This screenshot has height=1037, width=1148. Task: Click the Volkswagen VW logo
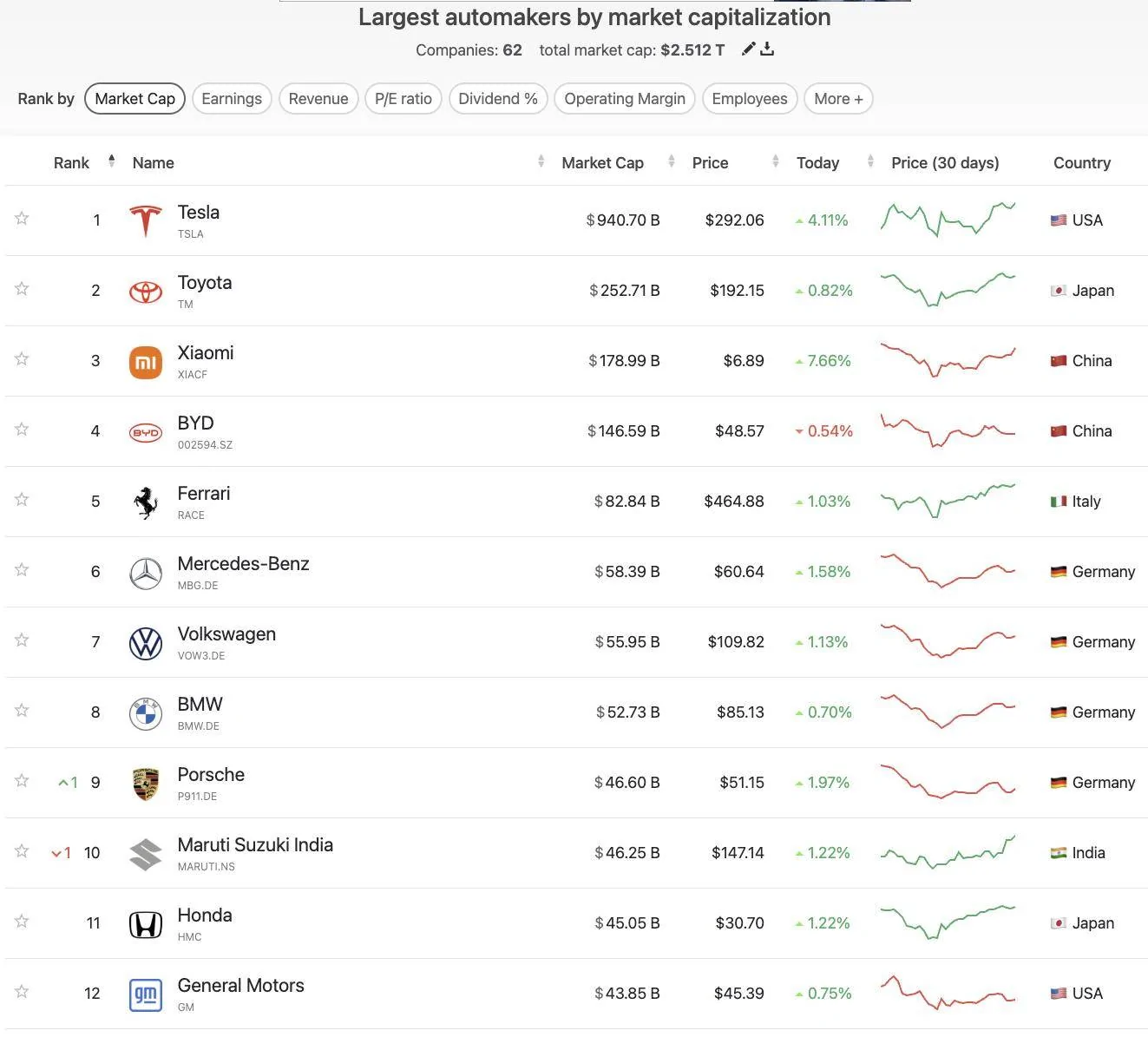click(x=146, y=643)
